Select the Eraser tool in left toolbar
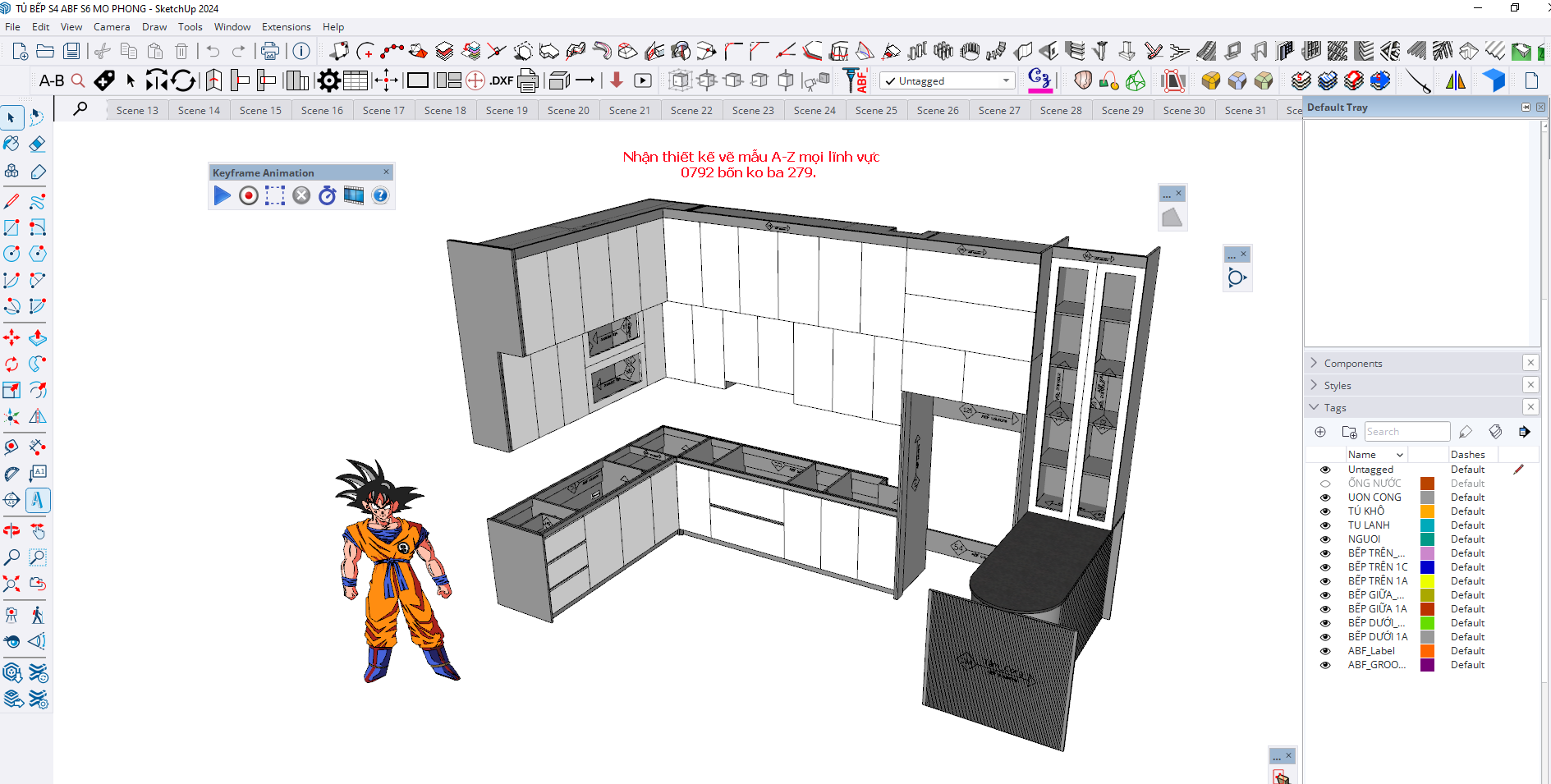The image size is (1551, 784). pos(37,144)
